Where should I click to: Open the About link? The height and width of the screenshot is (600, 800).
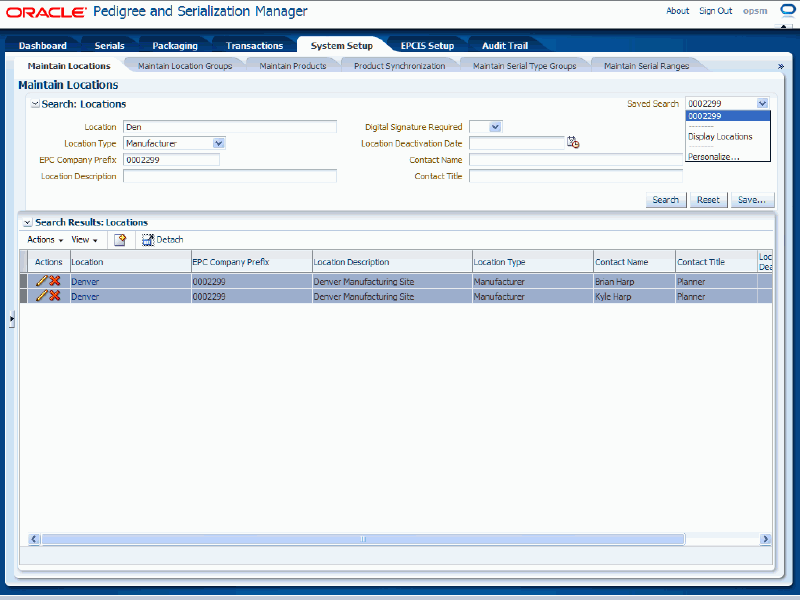(678, 11)
